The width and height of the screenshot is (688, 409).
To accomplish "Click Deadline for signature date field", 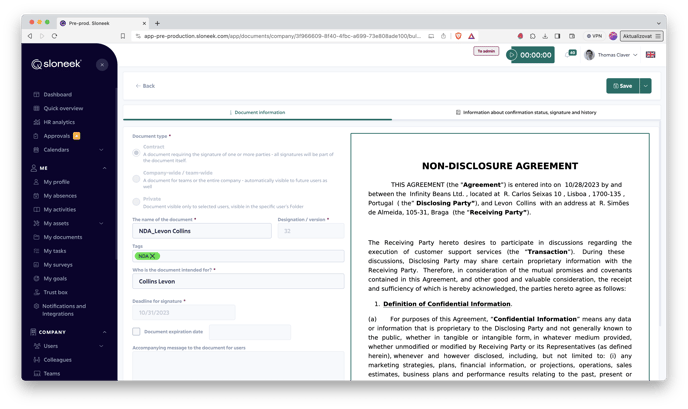I will [184, 312].
